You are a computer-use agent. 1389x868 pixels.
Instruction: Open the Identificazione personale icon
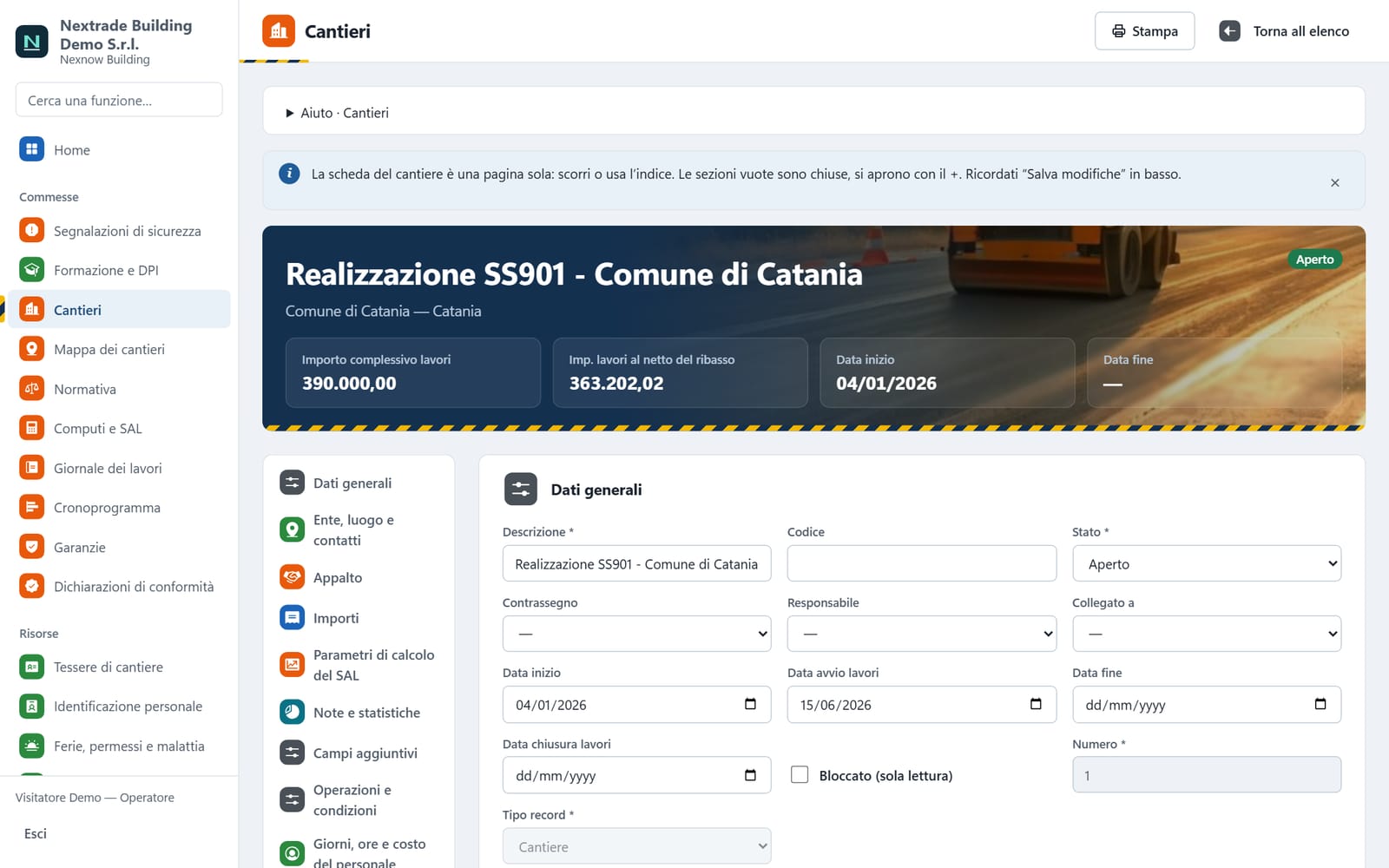pyautogui.click(x=31, y=707)
